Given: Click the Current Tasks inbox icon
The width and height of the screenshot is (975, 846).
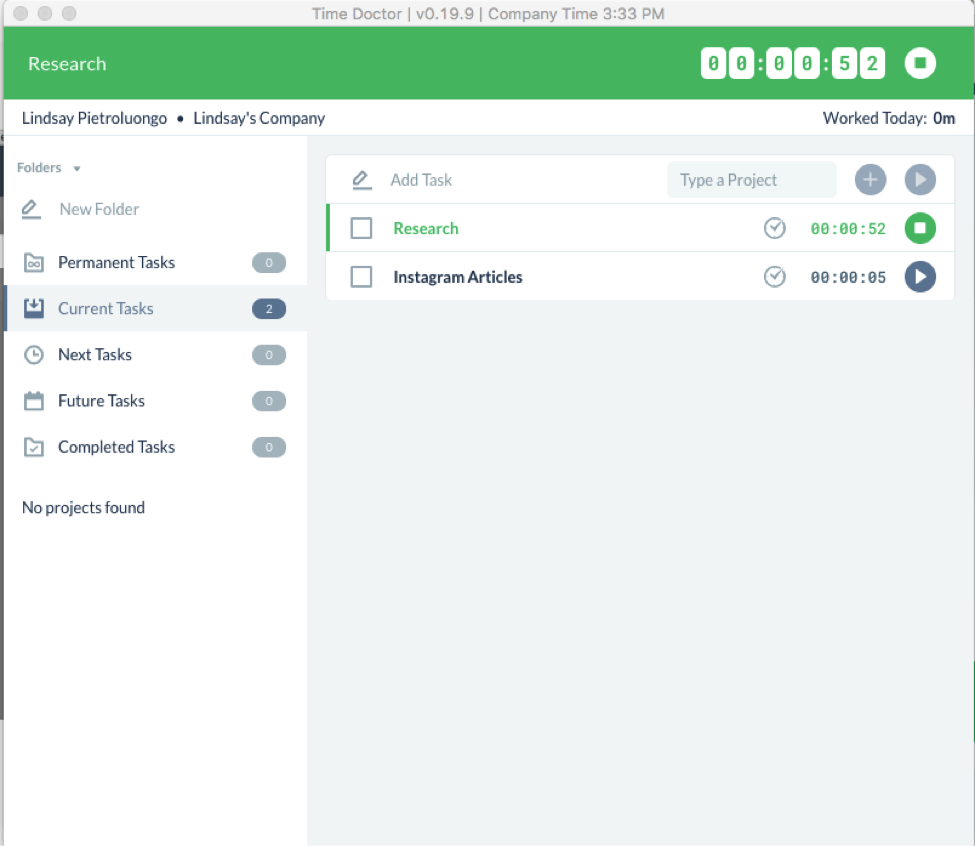Looking at the screenshot, I should click(x=34, y=308).
